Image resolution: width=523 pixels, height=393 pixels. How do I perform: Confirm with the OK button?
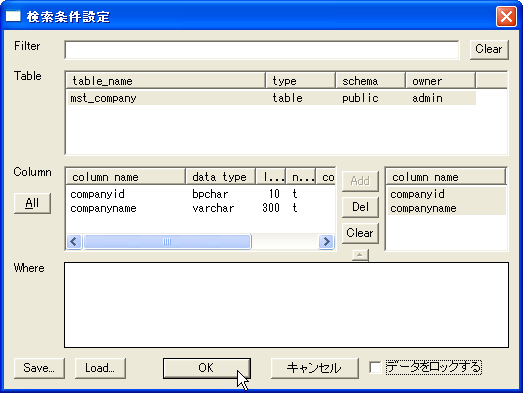point(207,368)
